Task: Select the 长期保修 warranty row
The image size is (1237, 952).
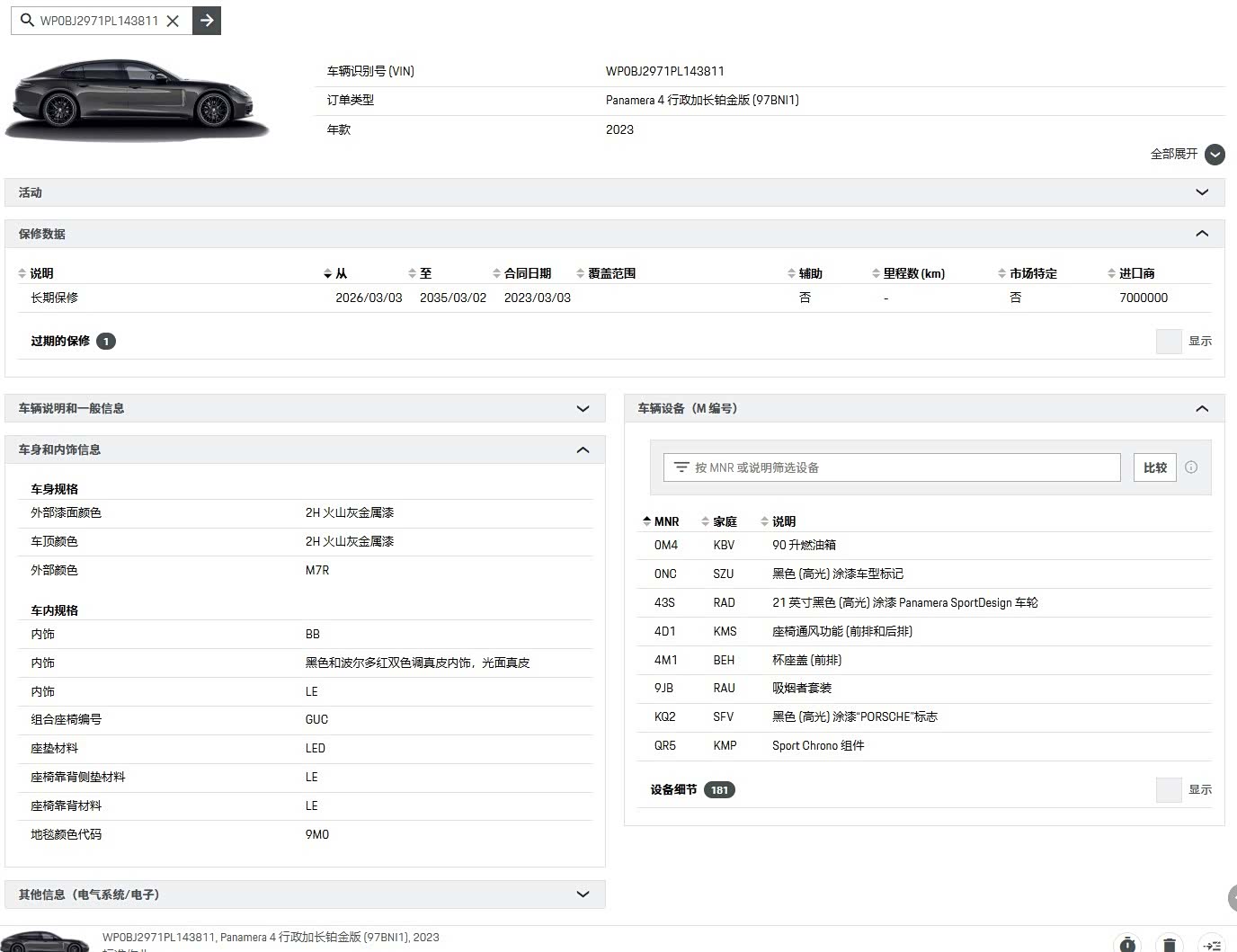Action: click(x=615, y=298)
